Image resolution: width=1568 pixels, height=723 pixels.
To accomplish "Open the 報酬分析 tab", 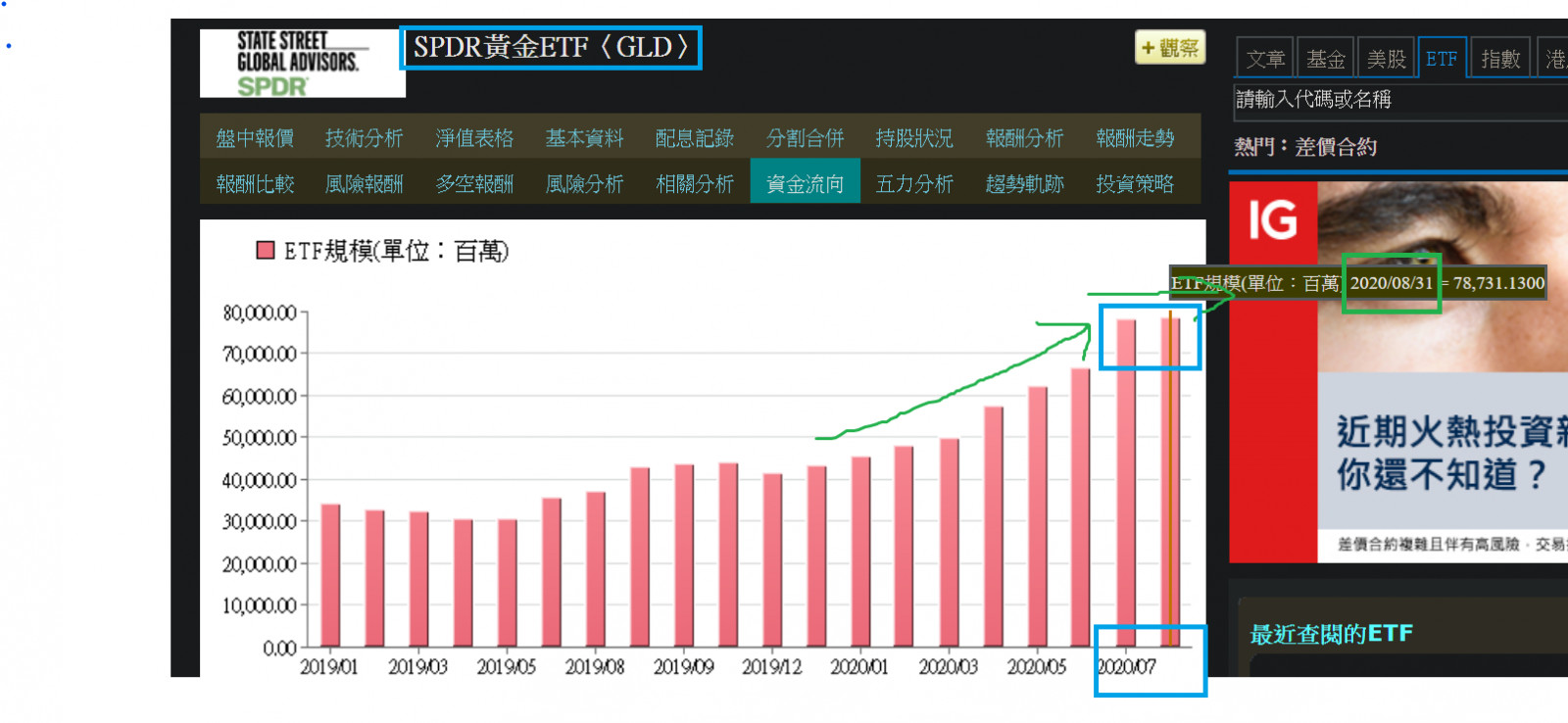I will pos(1024,138).
